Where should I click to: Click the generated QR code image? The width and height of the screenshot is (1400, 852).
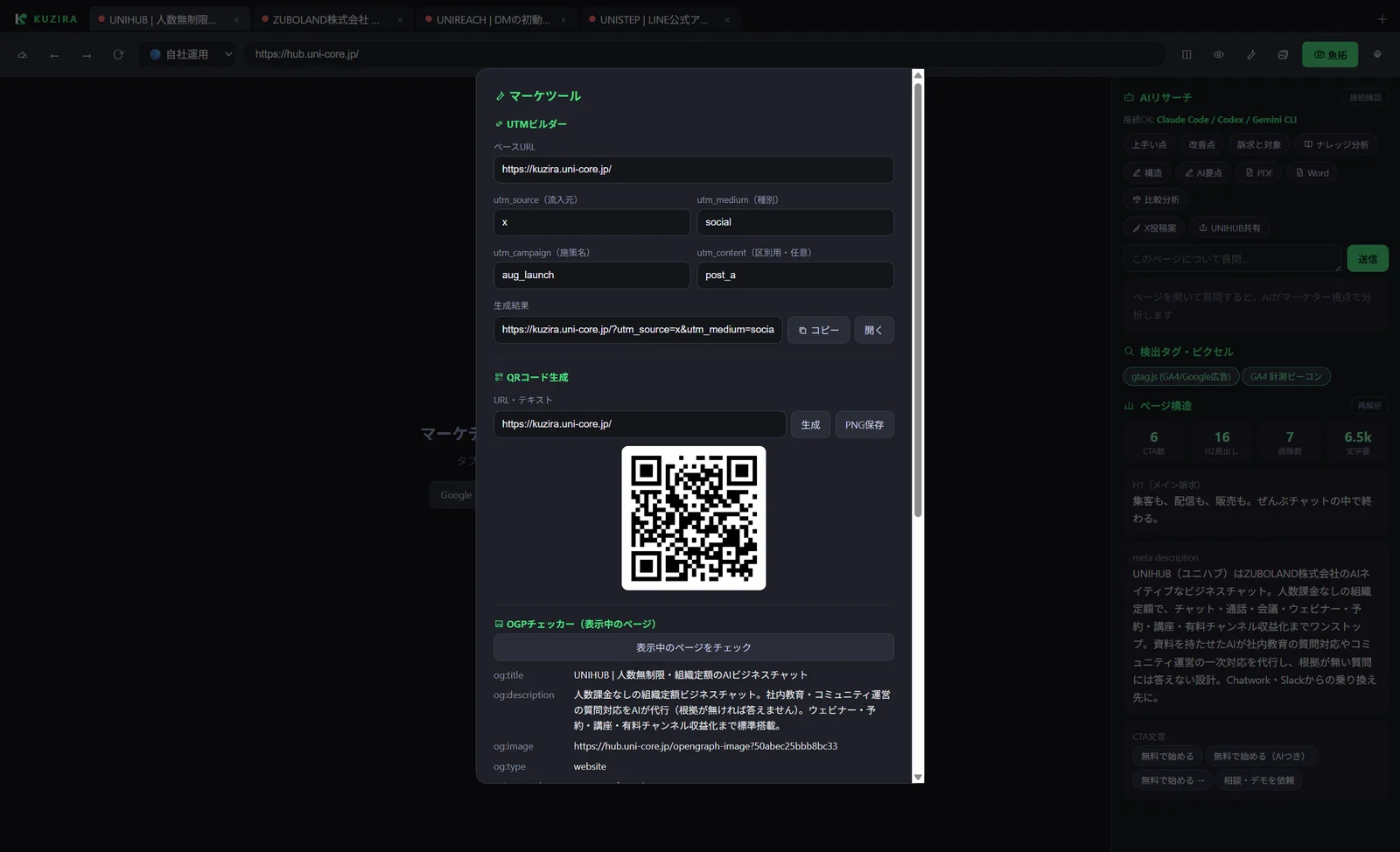694,518
